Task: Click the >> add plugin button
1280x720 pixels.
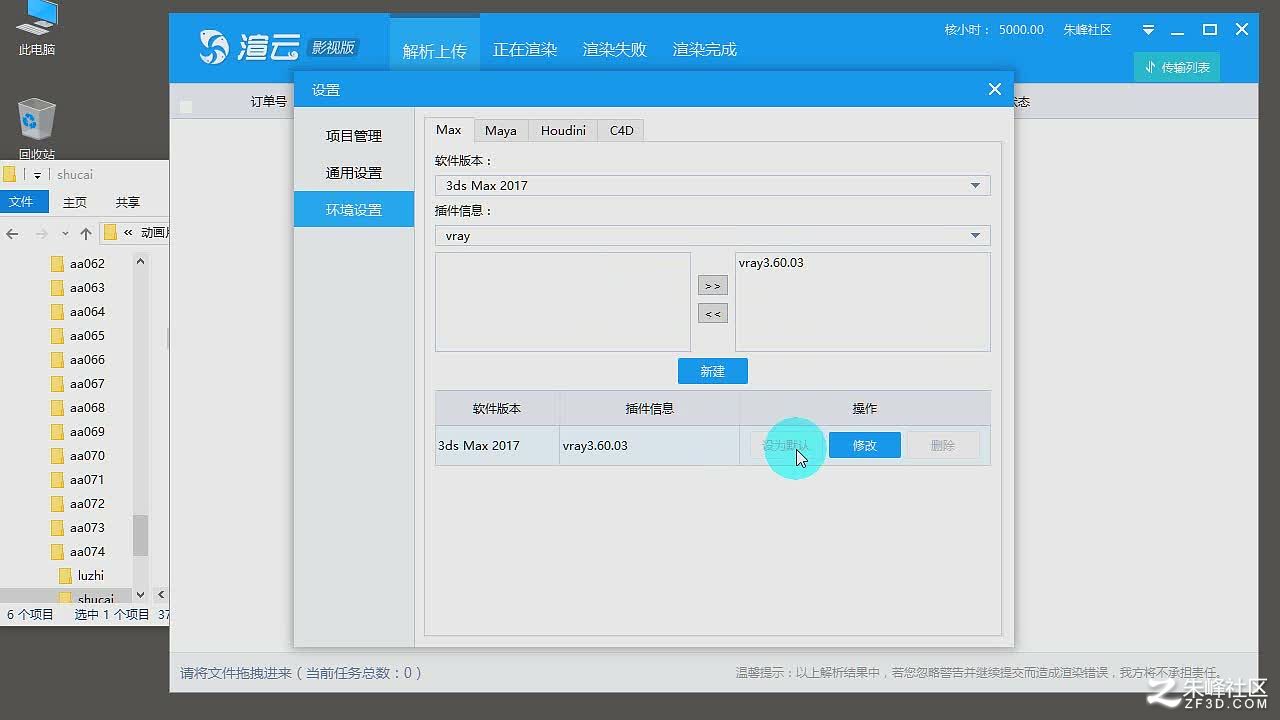Action: 713,286
